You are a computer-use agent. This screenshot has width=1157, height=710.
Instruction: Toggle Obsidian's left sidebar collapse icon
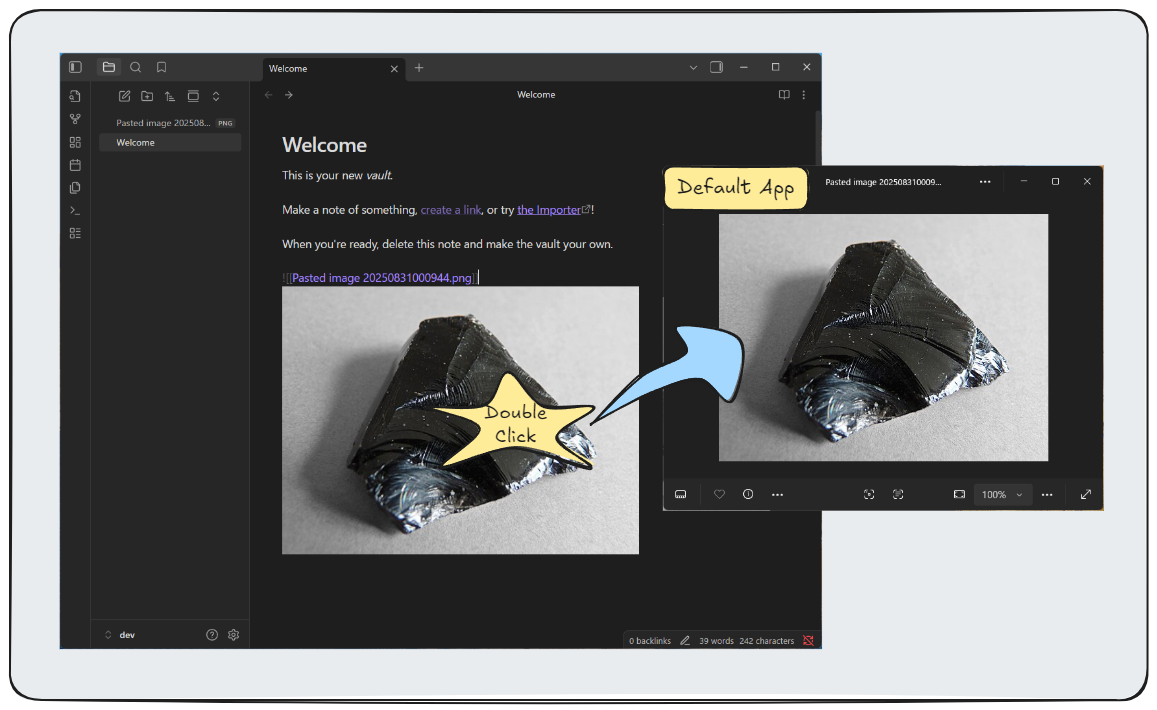pos(75,67)
